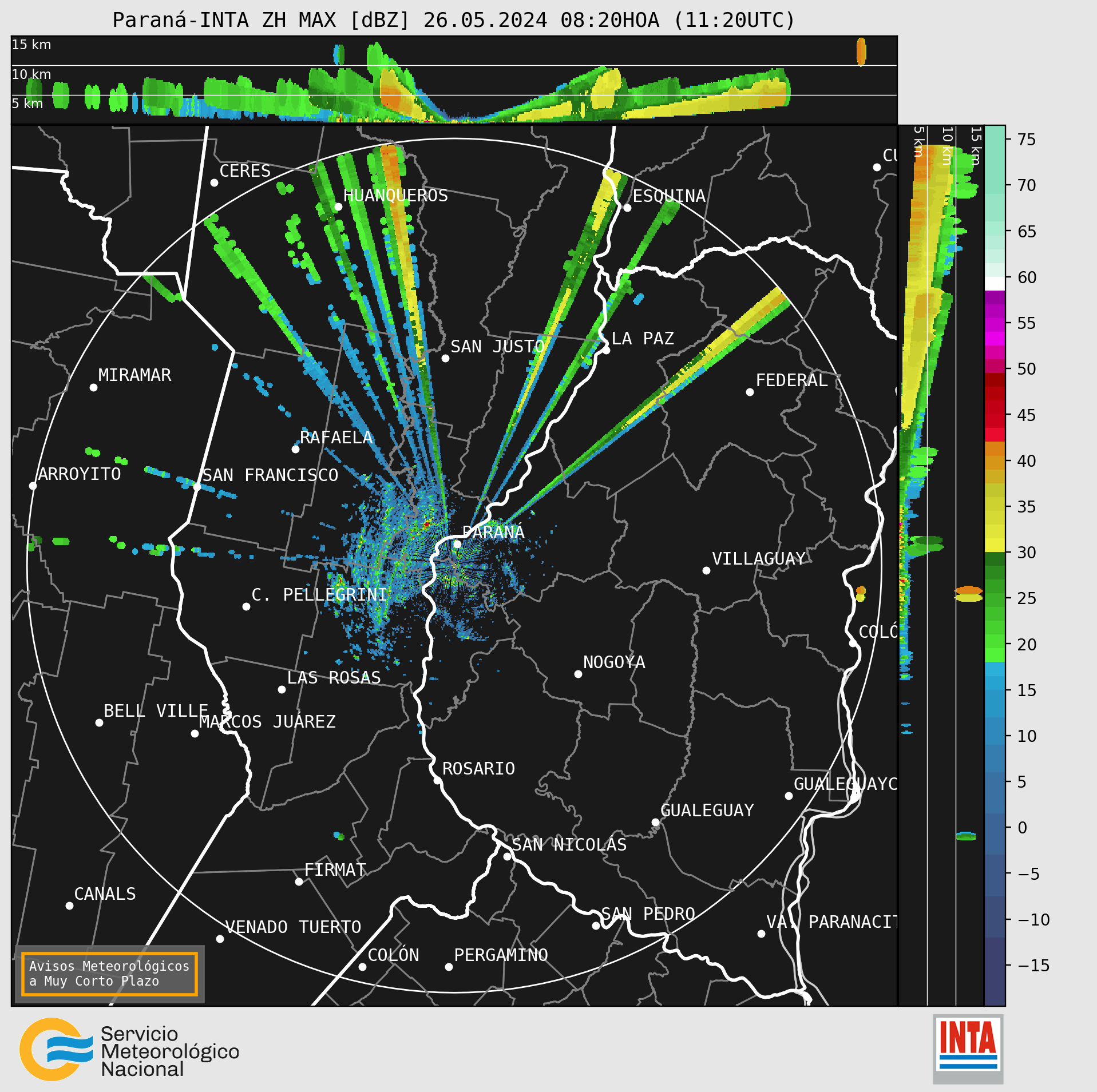Click the MIRAMAR label
This screenshot has width=1097, height=1092.
[x=134, y=375]
